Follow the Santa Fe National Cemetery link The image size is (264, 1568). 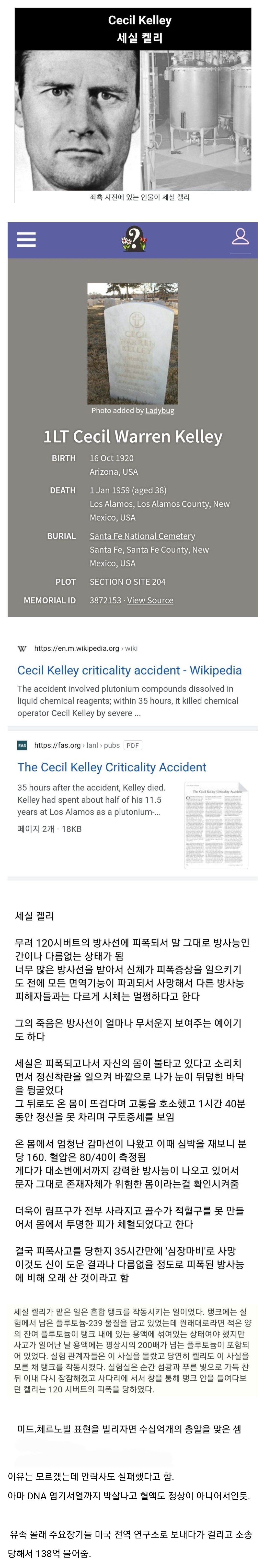pos(142,536)
